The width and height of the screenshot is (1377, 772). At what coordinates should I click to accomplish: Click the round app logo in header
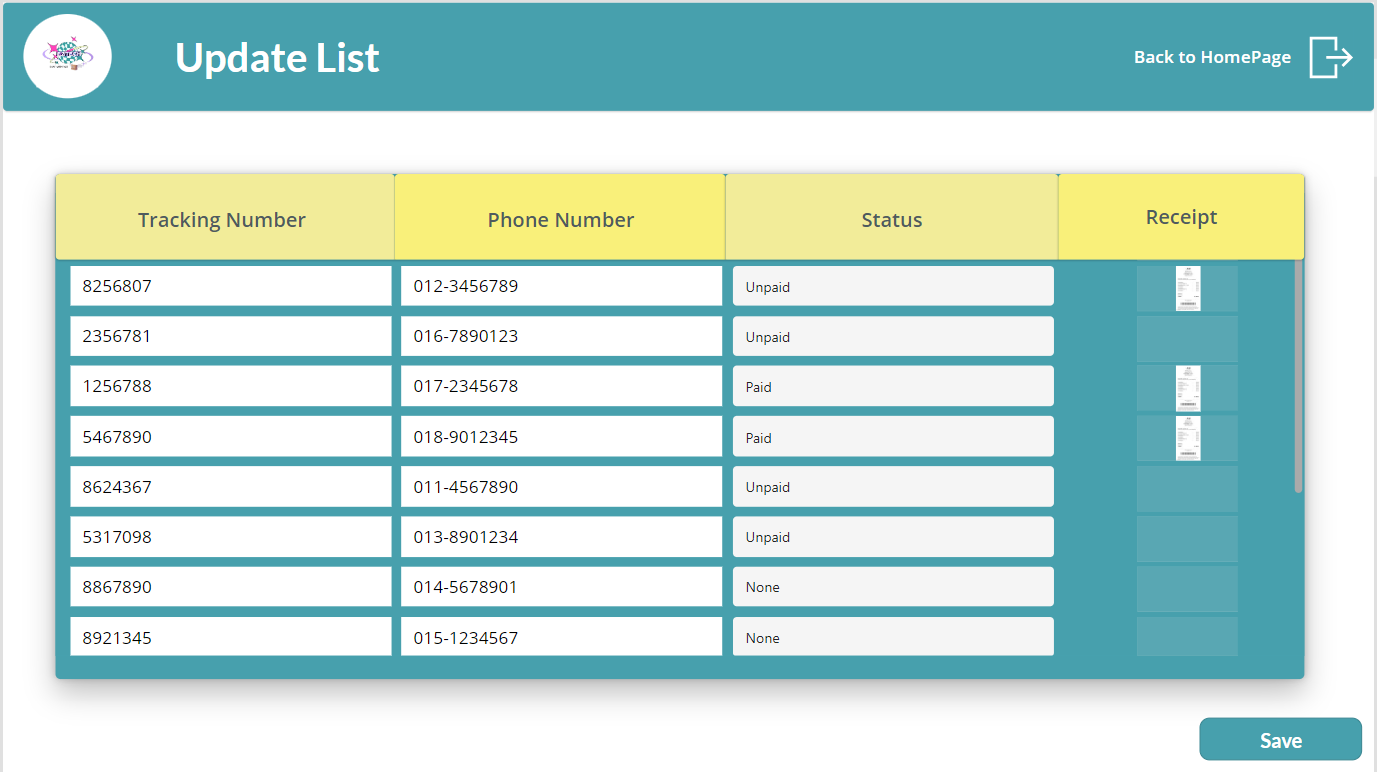point(67,56)
